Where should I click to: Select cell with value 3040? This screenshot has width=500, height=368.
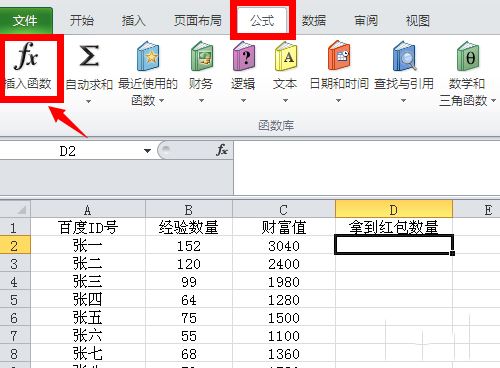click(x=284, y=245)
